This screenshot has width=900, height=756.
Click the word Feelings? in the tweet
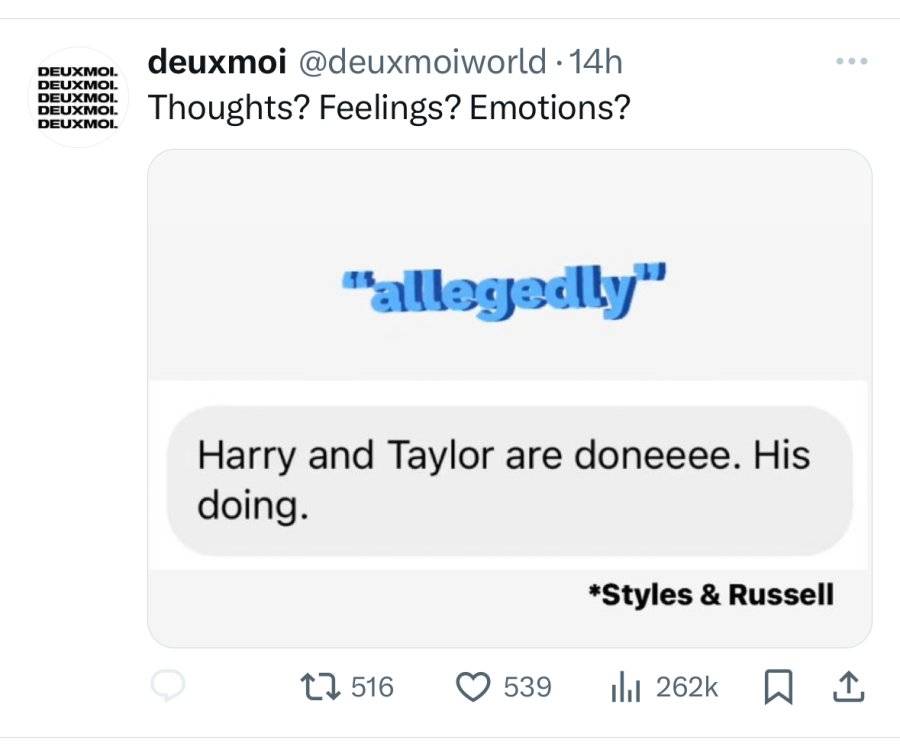[390, 108]
